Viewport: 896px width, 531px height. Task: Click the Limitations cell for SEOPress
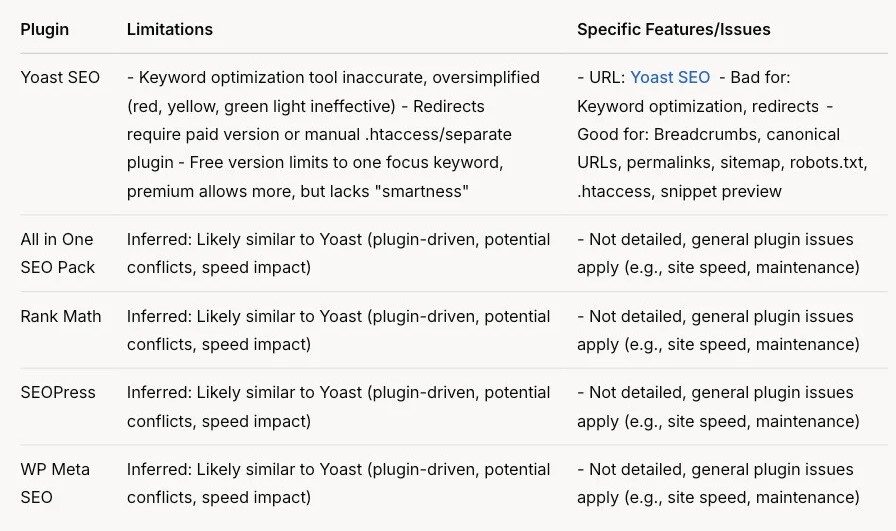(x=338, y=407)
